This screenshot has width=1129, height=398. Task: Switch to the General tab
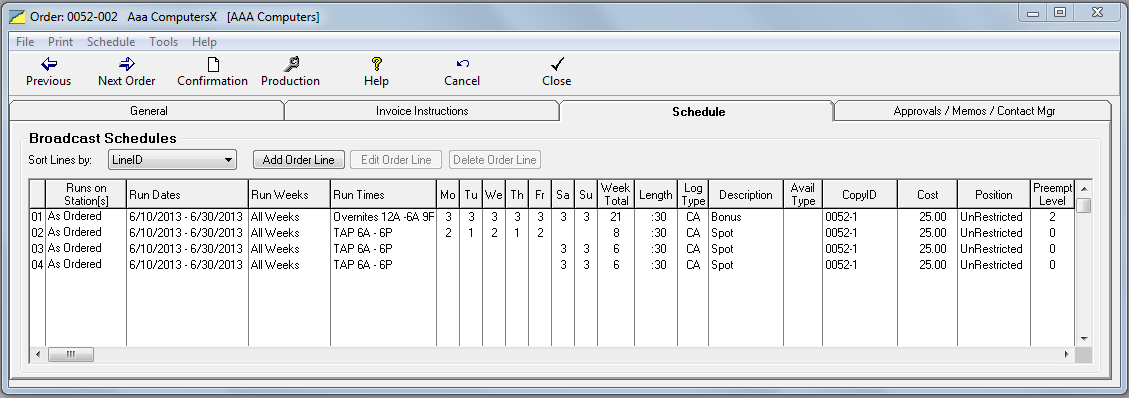(148, 111)
